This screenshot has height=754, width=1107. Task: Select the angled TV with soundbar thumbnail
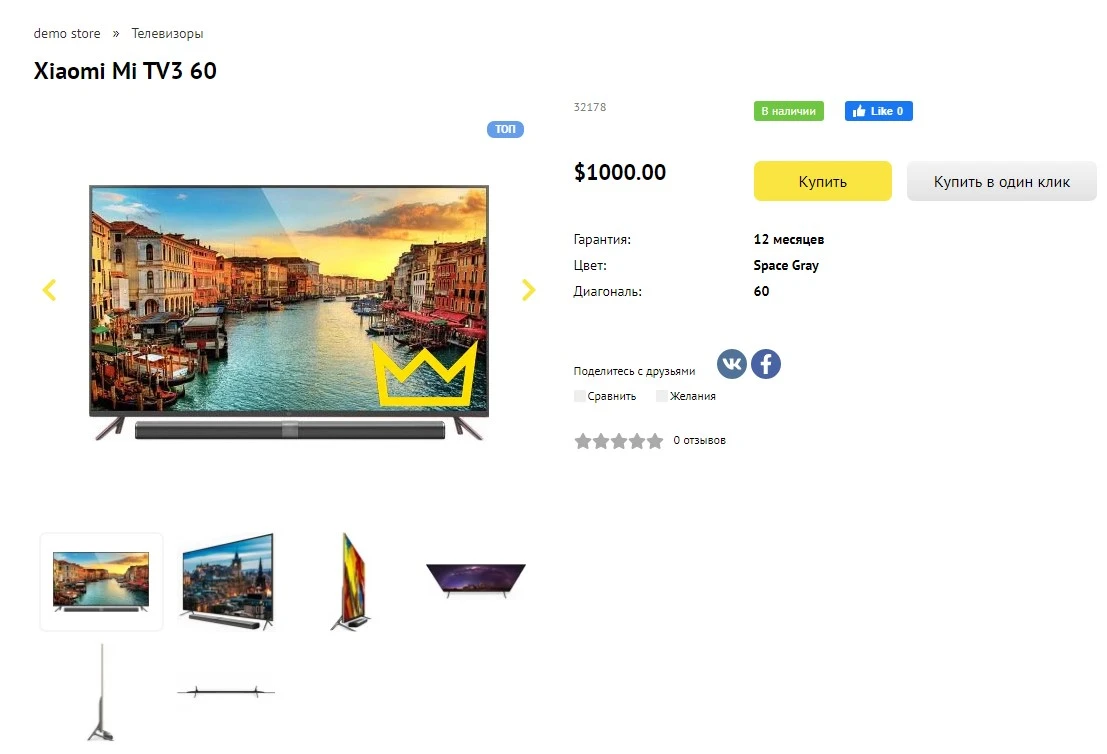(x=227, y=582)
